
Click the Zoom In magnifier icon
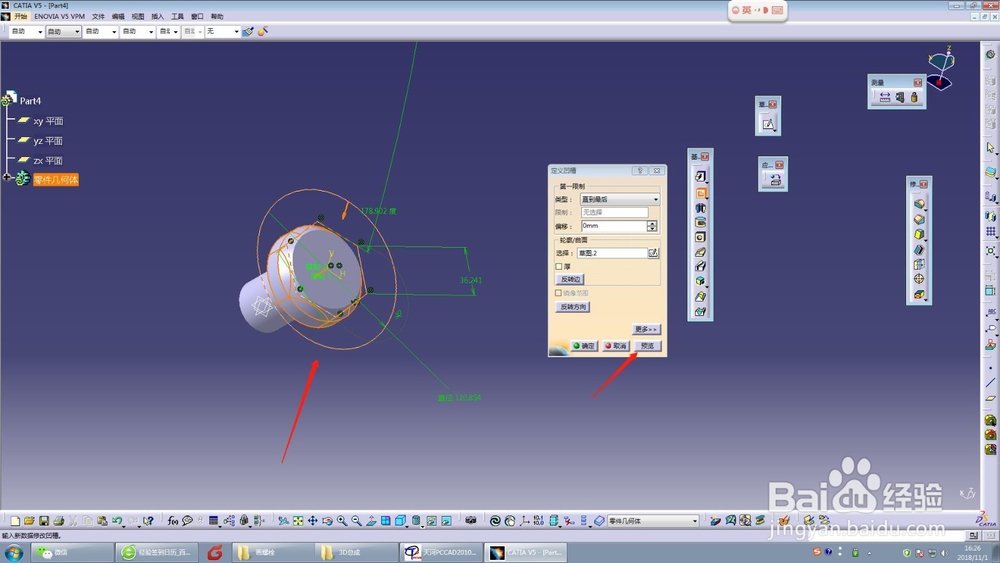coord(342,521)
